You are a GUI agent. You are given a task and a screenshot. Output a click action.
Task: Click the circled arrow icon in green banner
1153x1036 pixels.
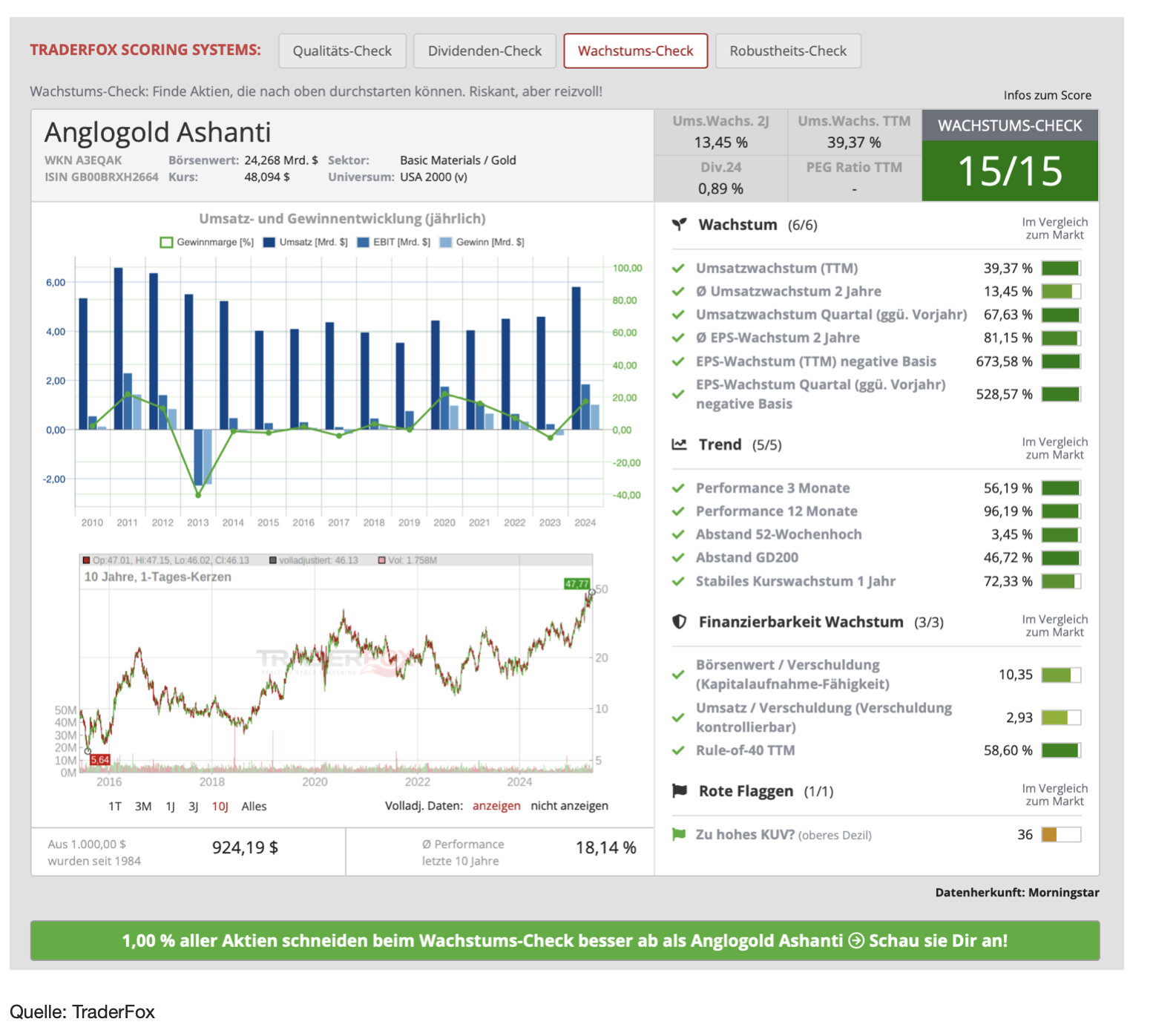tap(856, 940)
